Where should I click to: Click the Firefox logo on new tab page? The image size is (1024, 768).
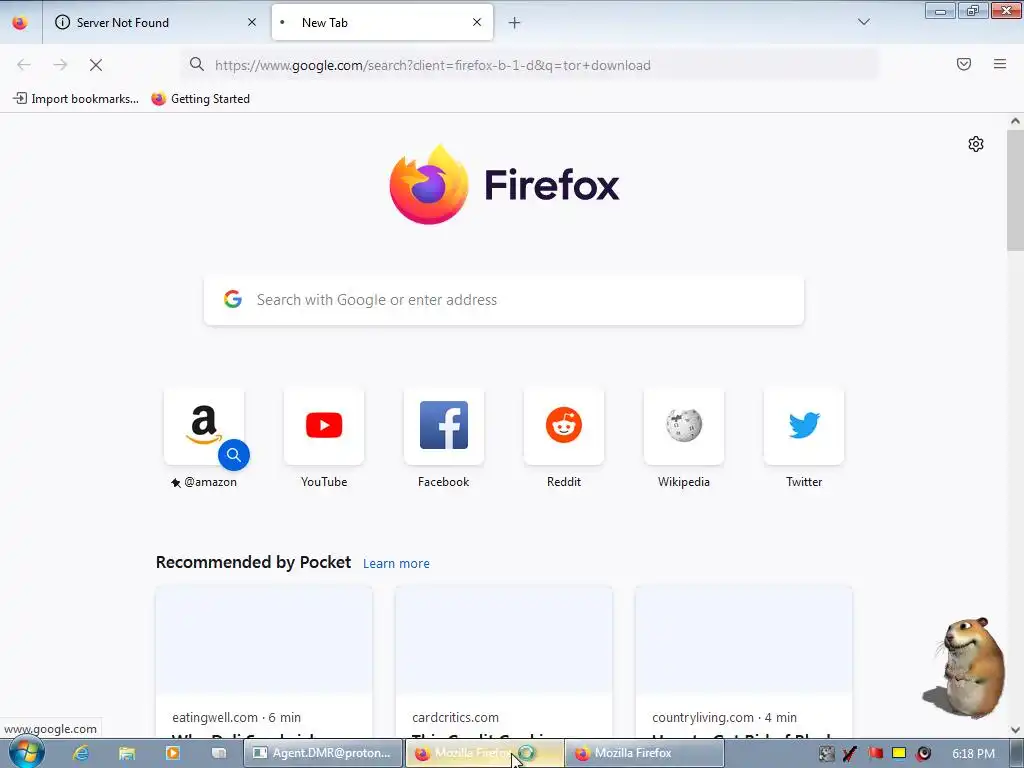[504, 185]
